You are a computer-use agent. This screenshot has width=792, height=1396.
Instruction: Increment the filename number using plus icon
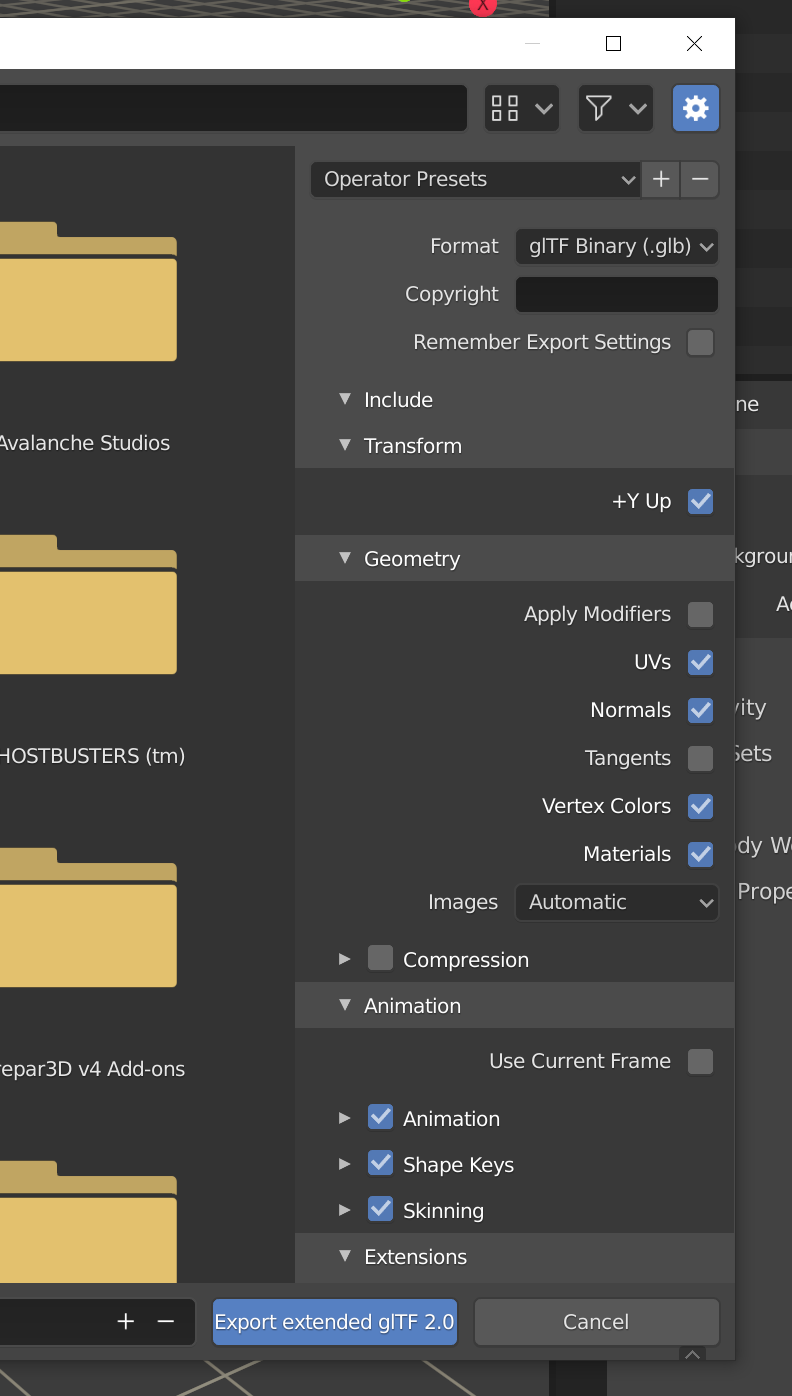[125, 1321]
